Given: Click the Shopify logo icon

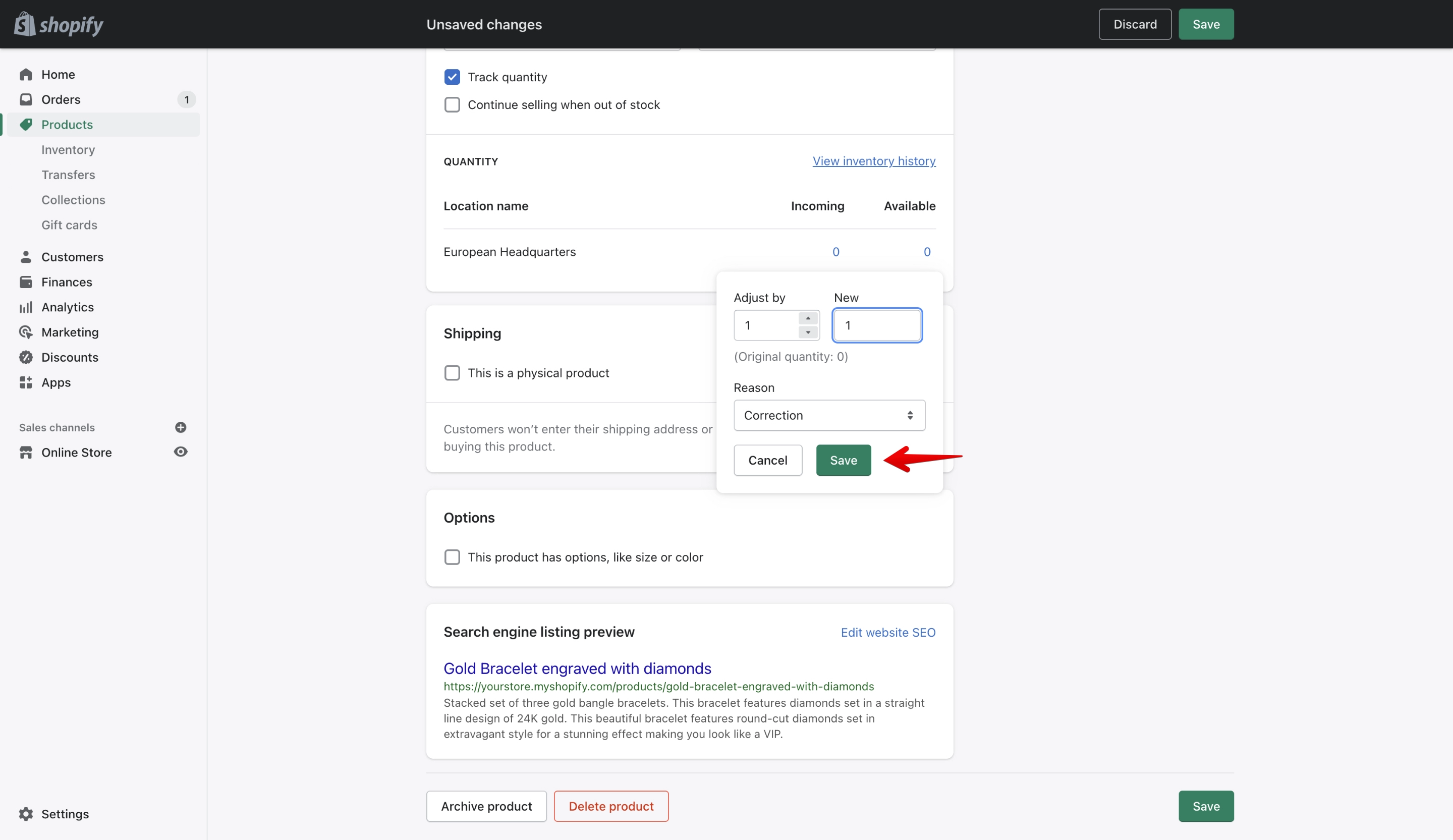Looking at the screenshot, I should tap(25, 24).
